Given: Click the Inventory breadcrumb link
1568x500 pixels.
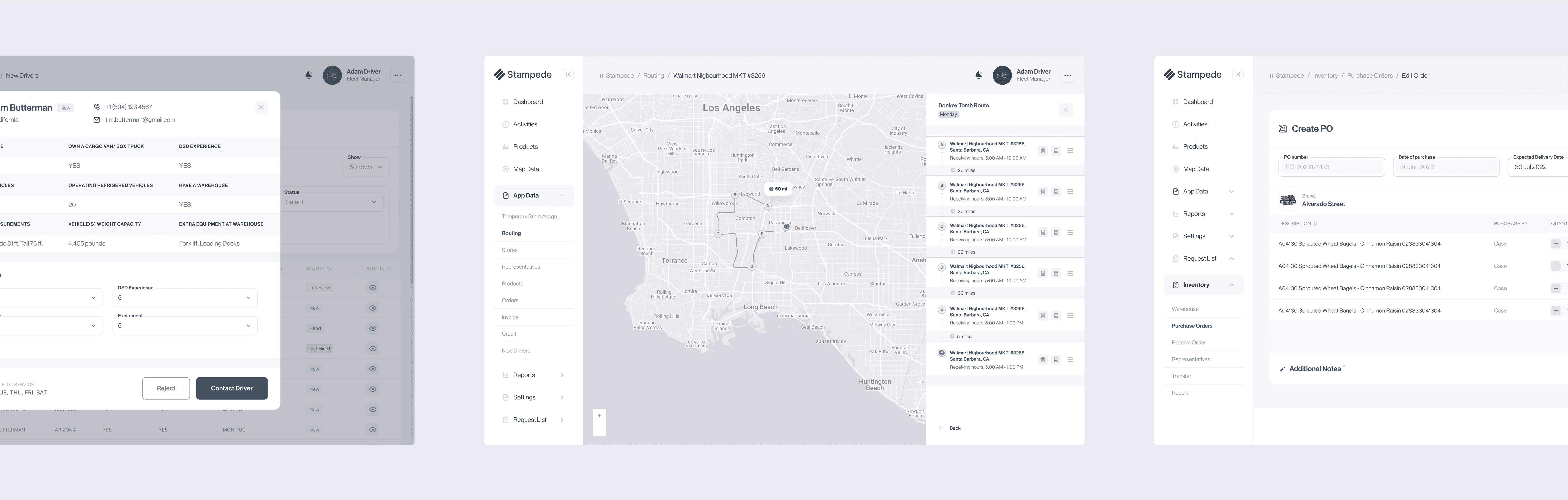Looking at the screenshot, I should click(x=1325, y=76).
